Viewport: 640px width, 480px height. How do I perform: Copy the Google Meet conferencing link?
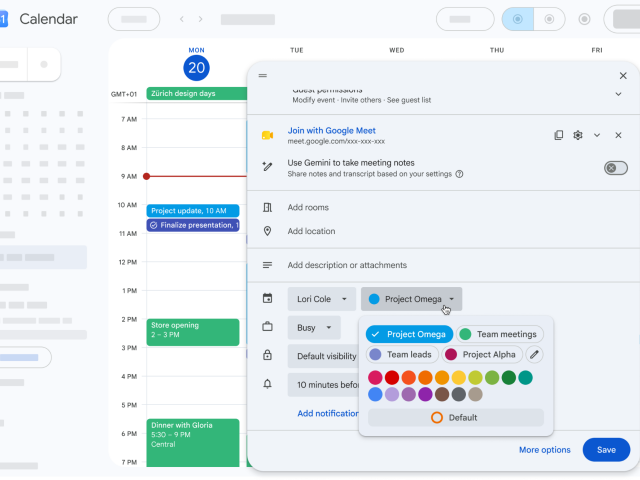(558, 135)
